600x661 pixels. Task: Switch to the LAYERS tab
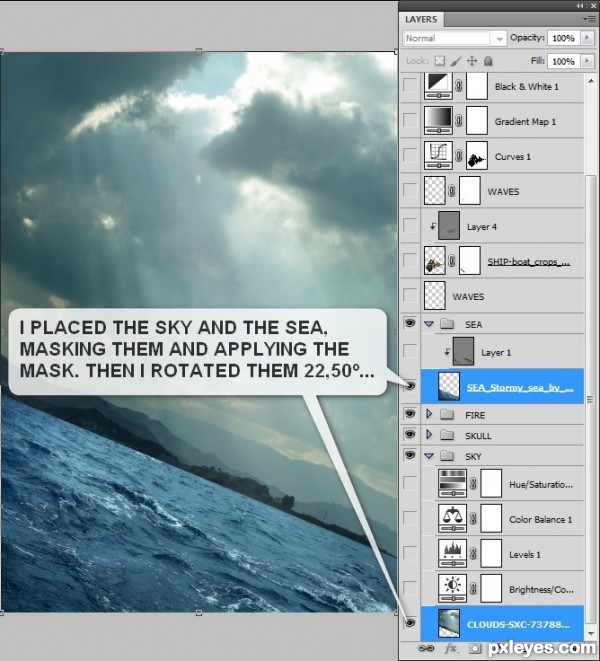click(x=421, y=19)
